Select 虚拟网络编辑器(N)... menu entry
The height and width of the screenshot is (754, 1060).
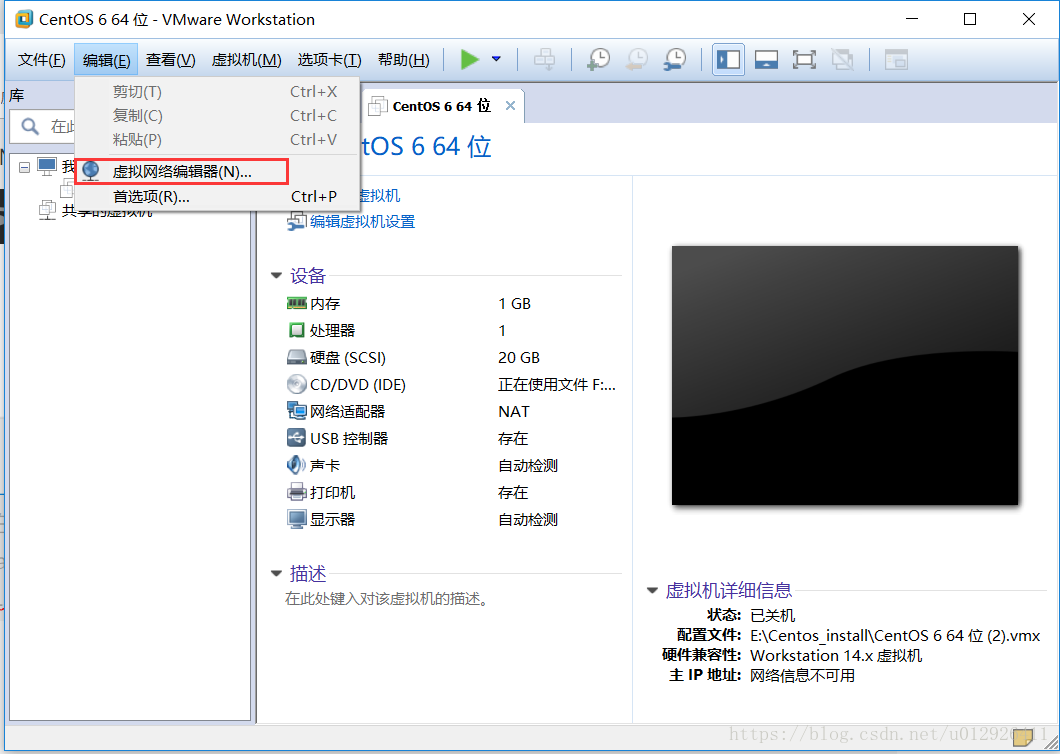pyautogui.click(x=182, y=172)
